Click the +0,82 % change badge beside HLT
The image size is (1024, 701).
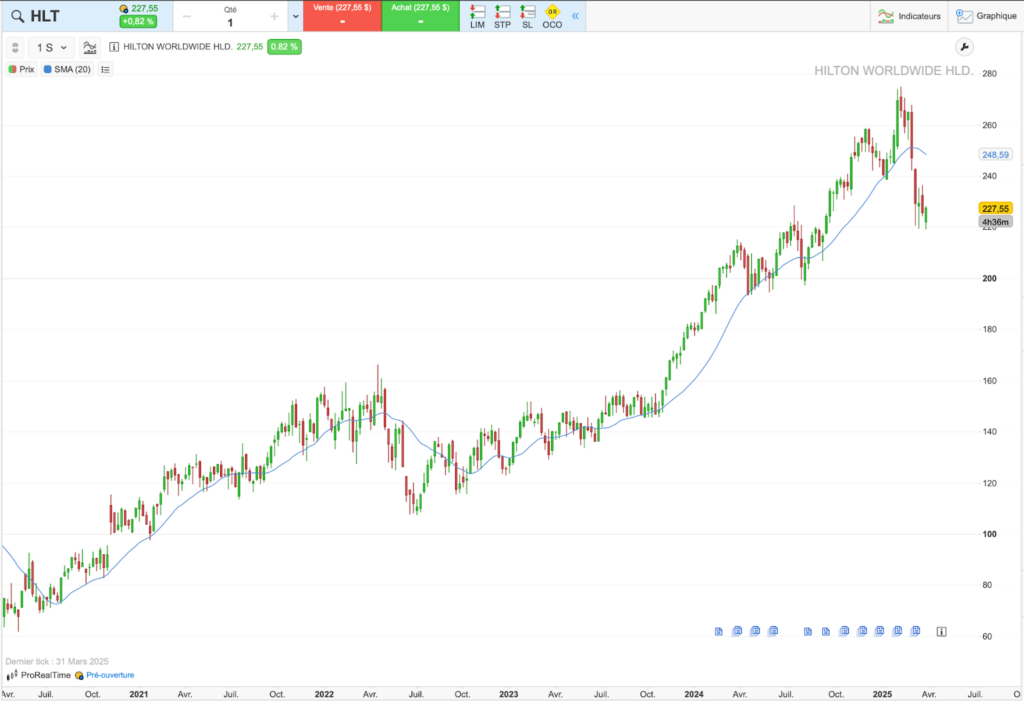[x=138, y=22]
